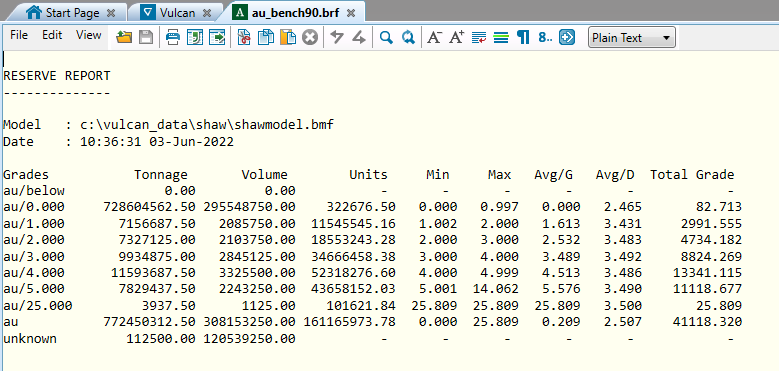Open the Edit menu
This screenshot has width=779, height=371.
click(x=52, y=35)
